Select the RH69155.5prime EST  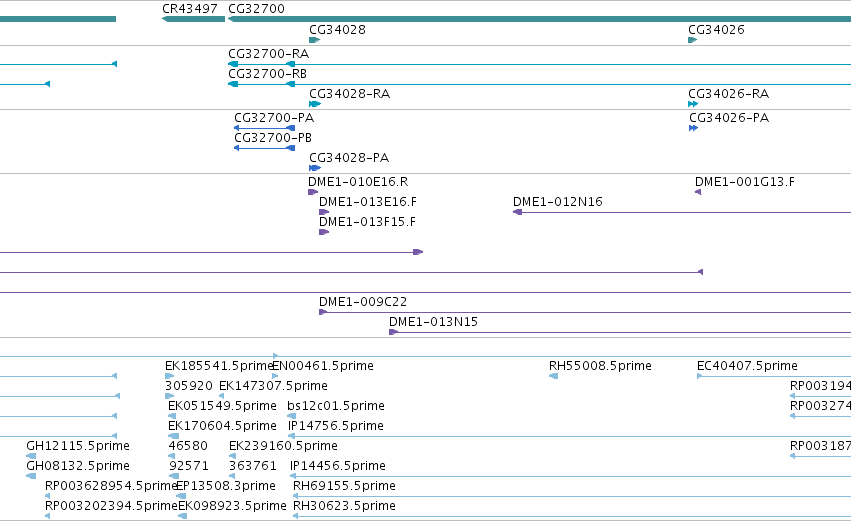point(572,496)
